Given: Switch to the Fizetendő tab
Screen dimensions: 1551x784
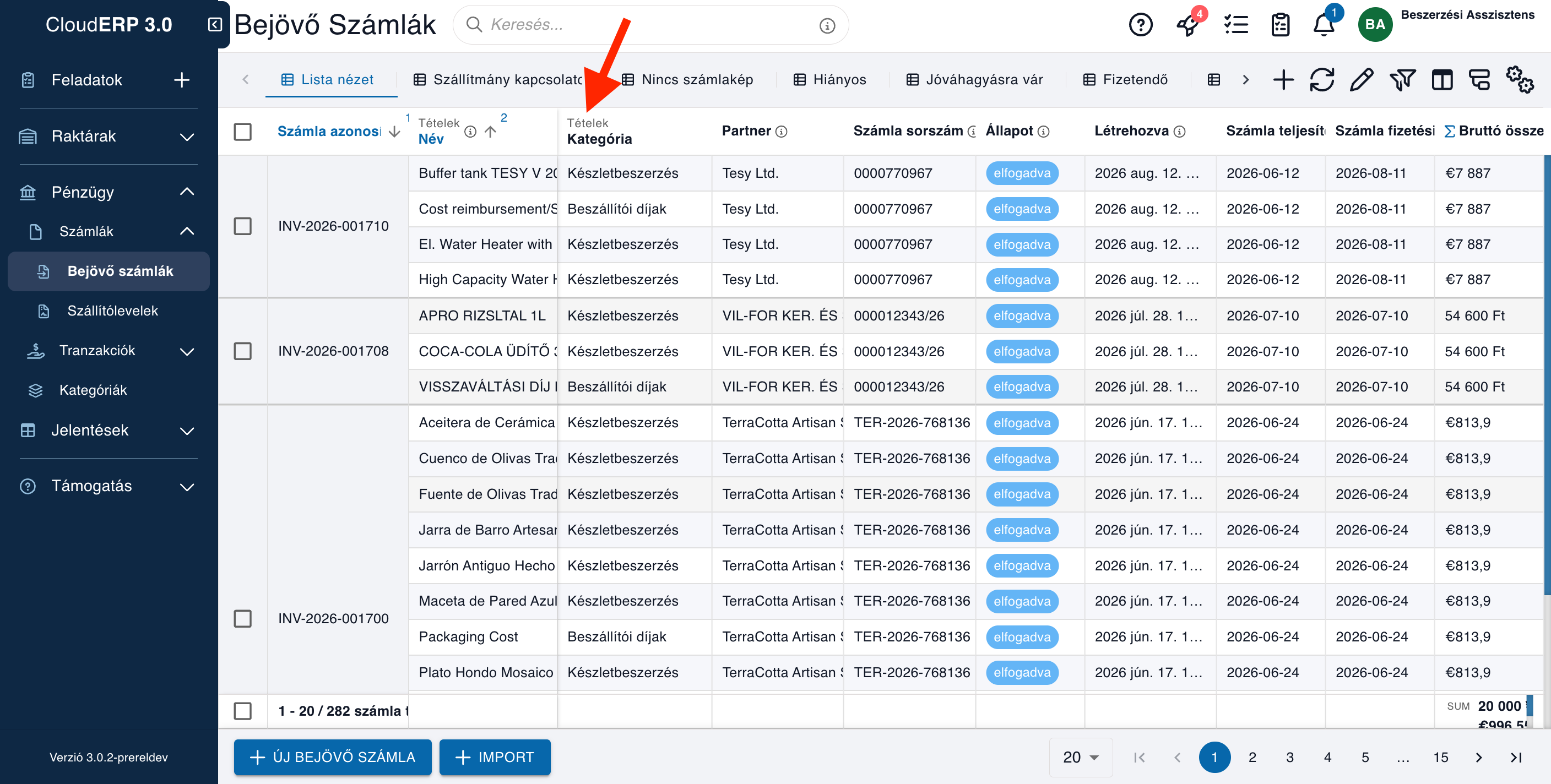Looking at the screenshot, I should point(1125,79).
